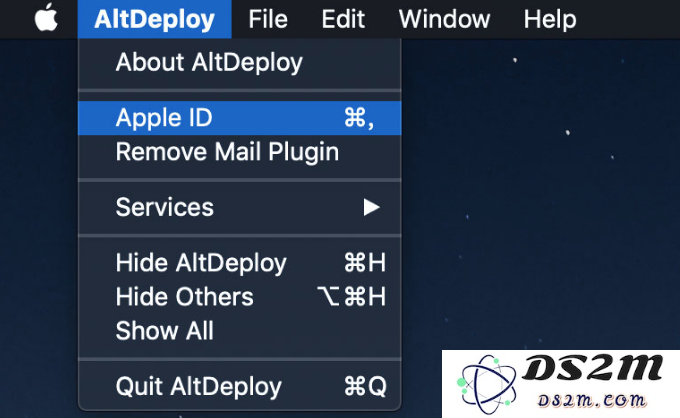Choose About AltDeploy
680x418 pixels.
(x=239, y=62)
